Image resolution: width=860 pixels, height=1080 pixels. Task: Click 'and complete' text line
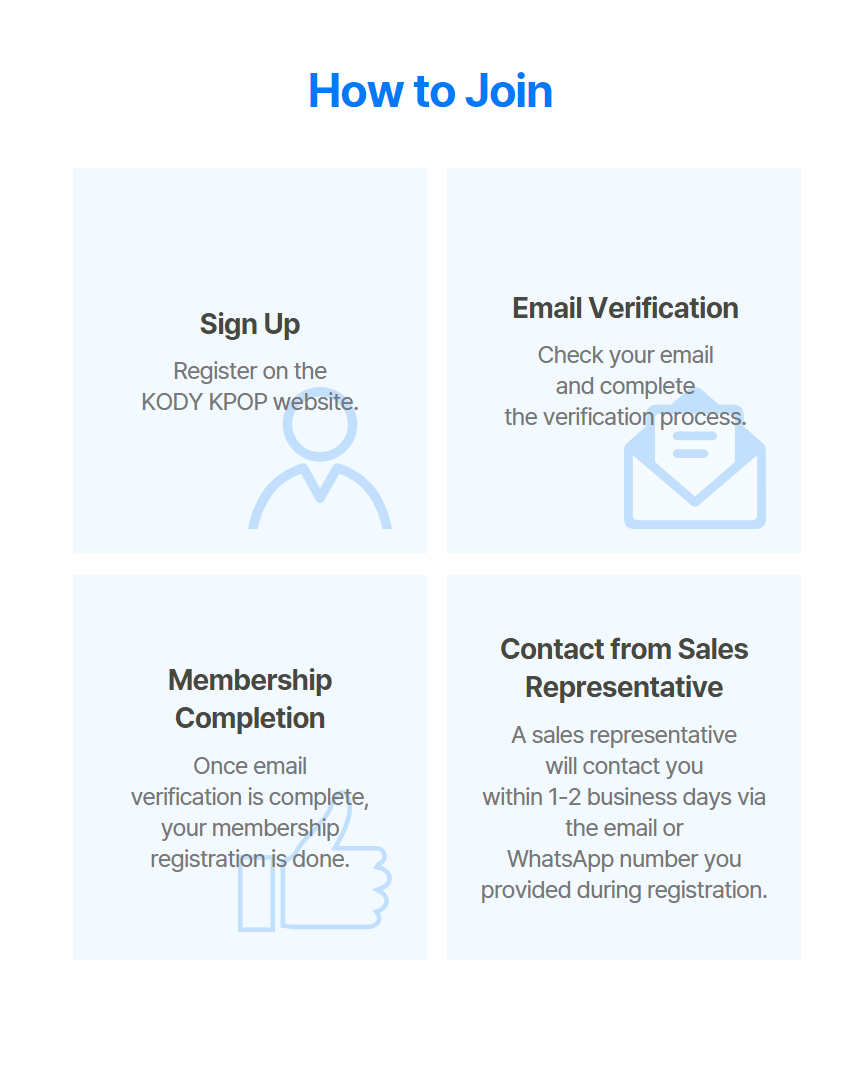(625, 386)
